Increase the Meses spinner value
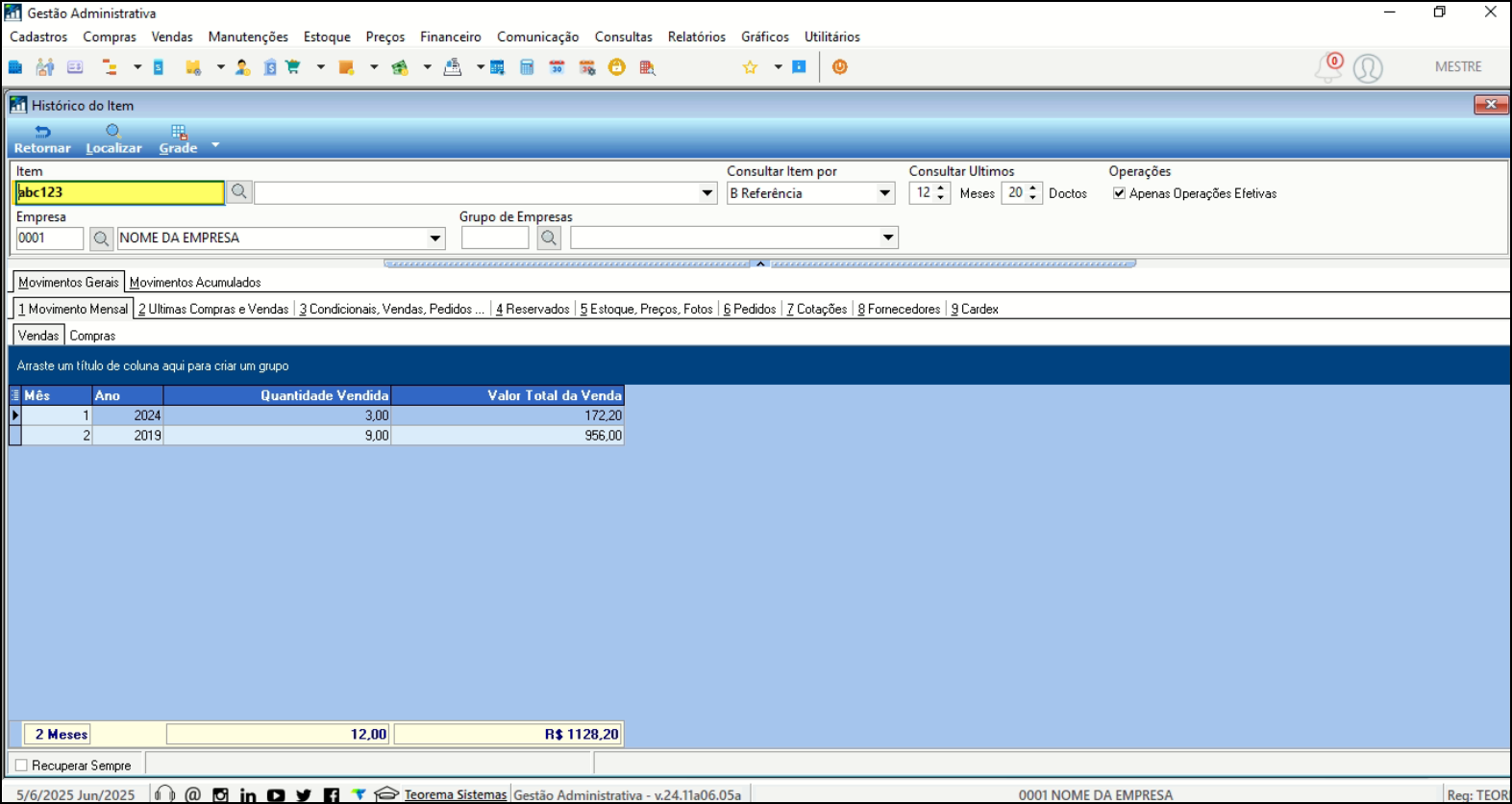 pos(941,188)
